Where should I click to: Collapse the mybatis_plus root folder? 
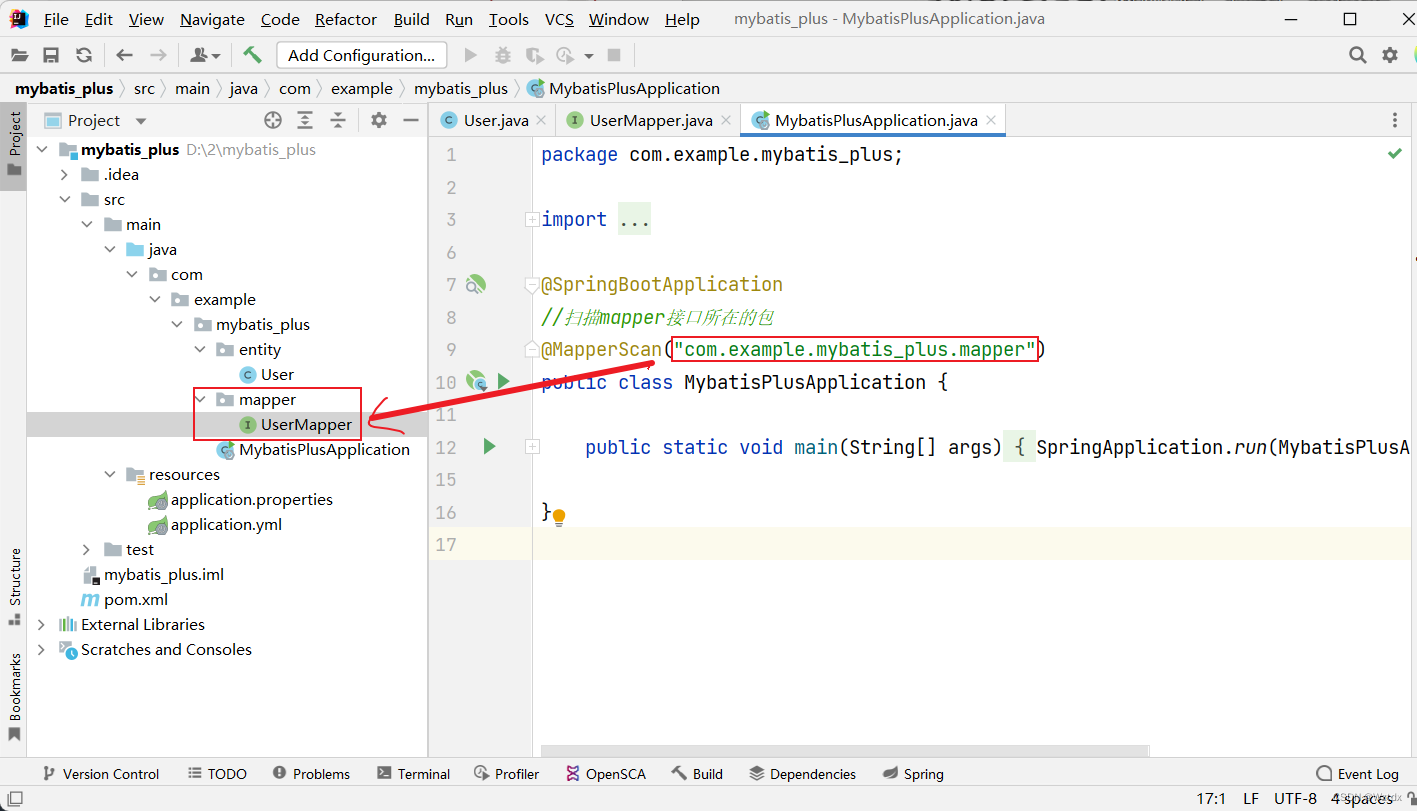point(42,149)
